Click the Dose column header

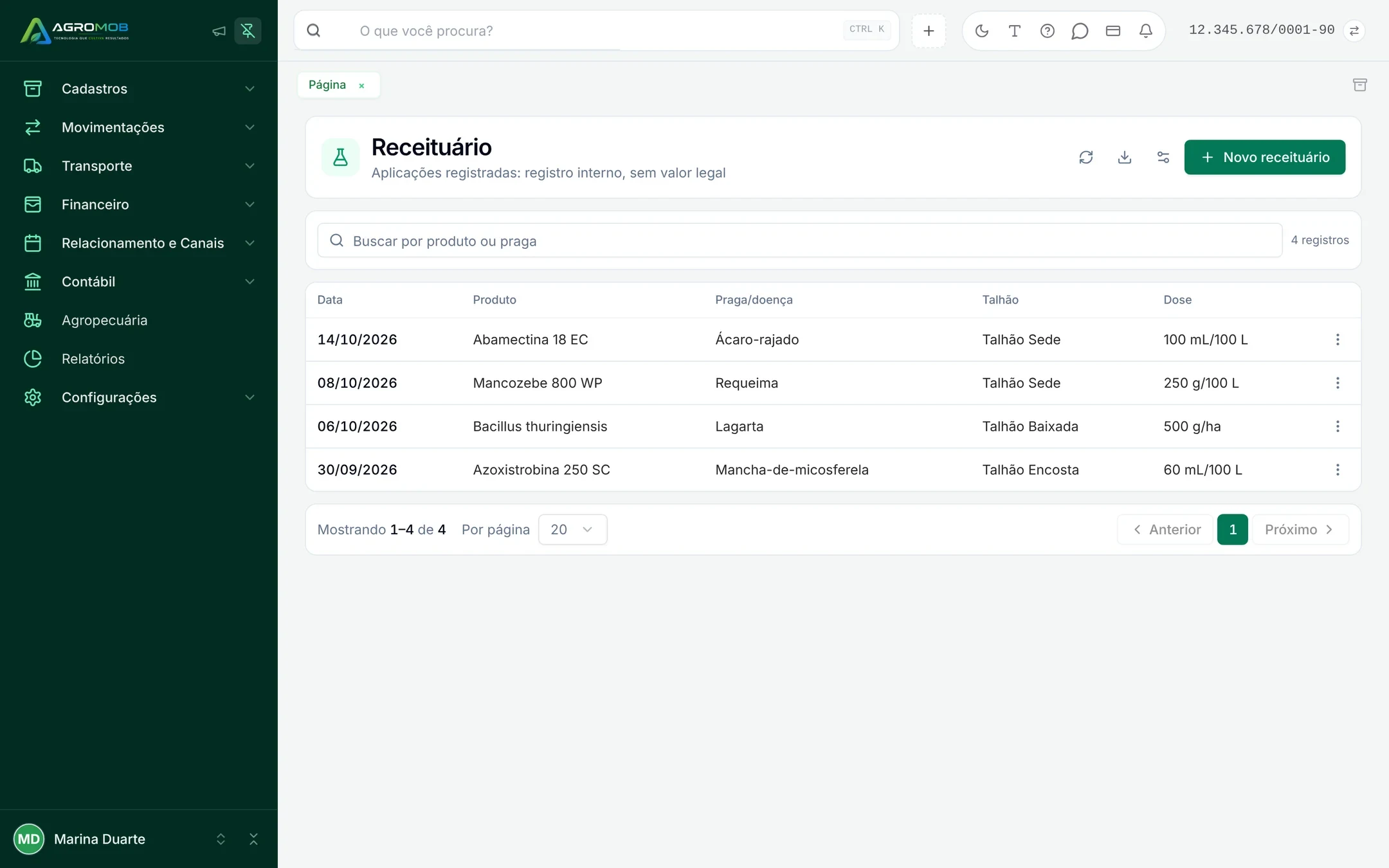pyautogui.click(x=1177, y=300)
